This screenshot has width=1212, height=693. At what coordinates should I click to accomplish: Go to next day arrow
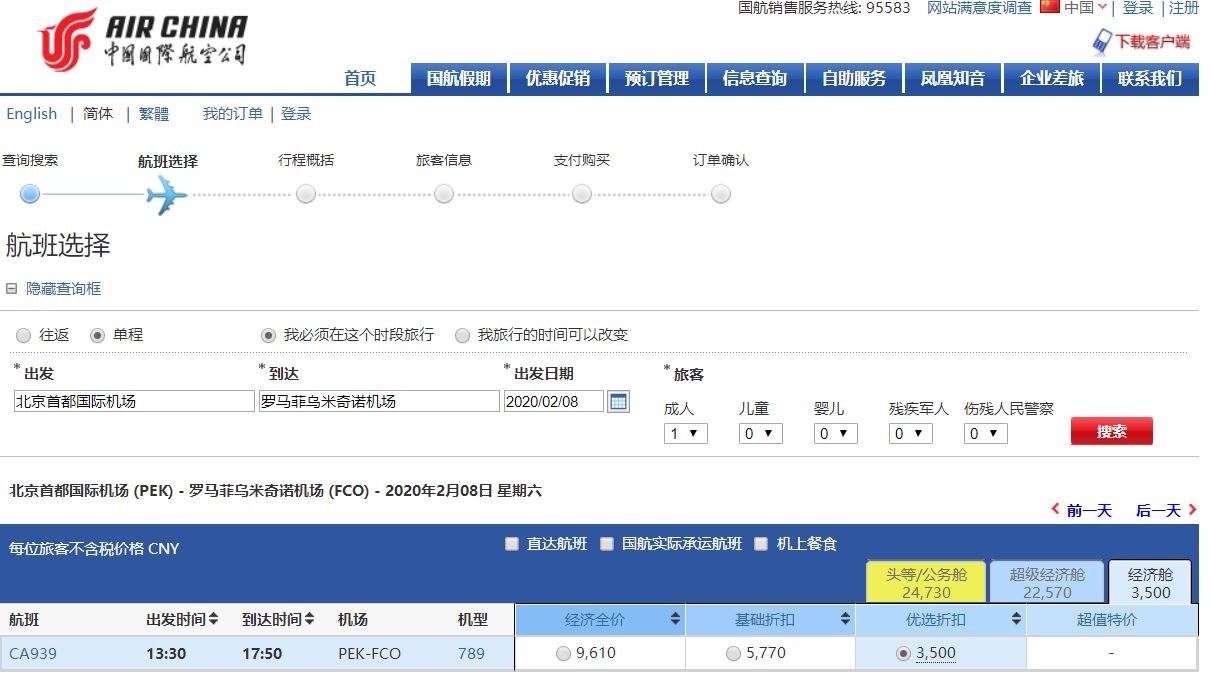point(1191,510)
